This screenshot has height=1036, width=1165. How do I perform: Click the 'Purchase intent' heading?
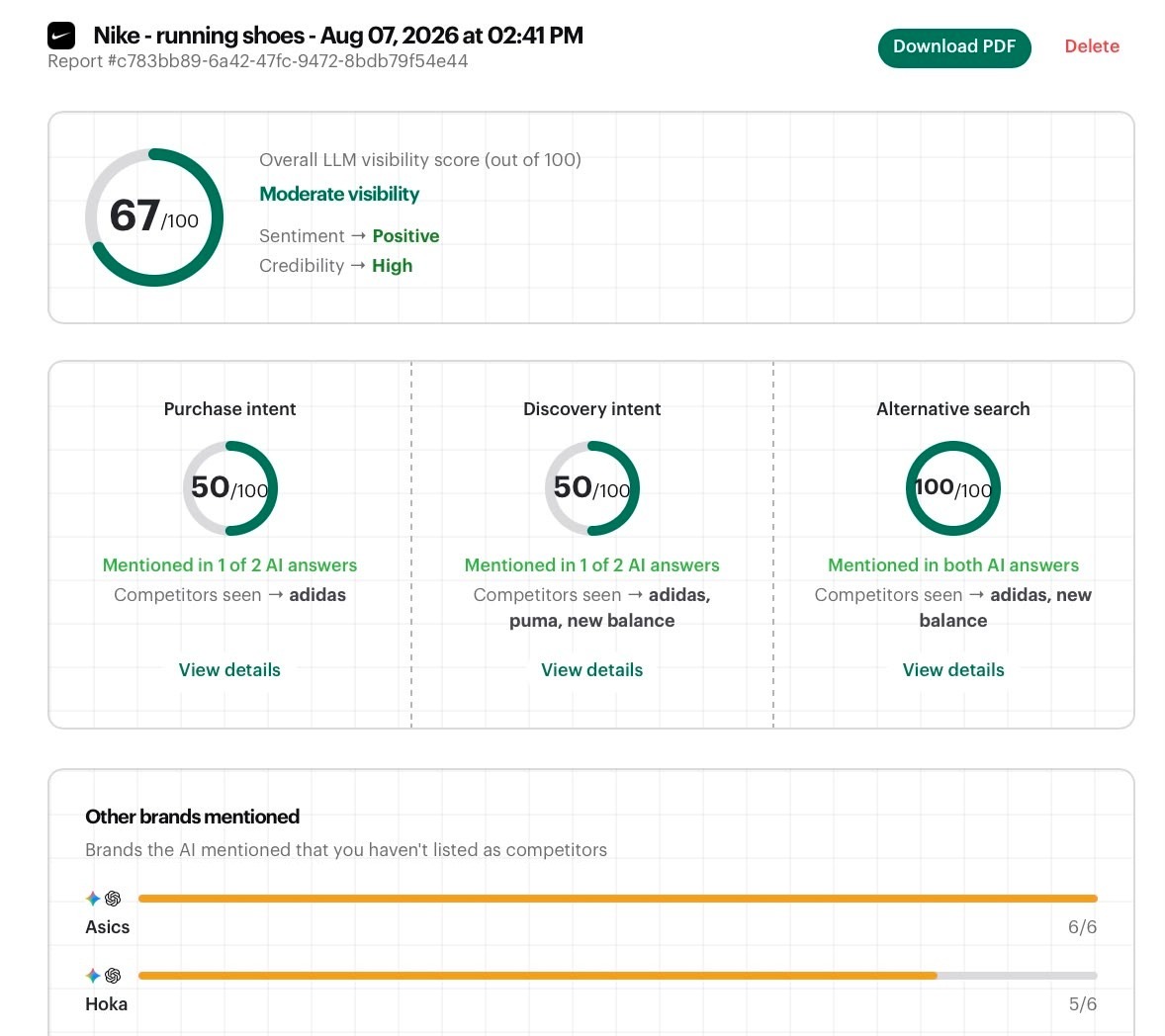pos(229,409)
